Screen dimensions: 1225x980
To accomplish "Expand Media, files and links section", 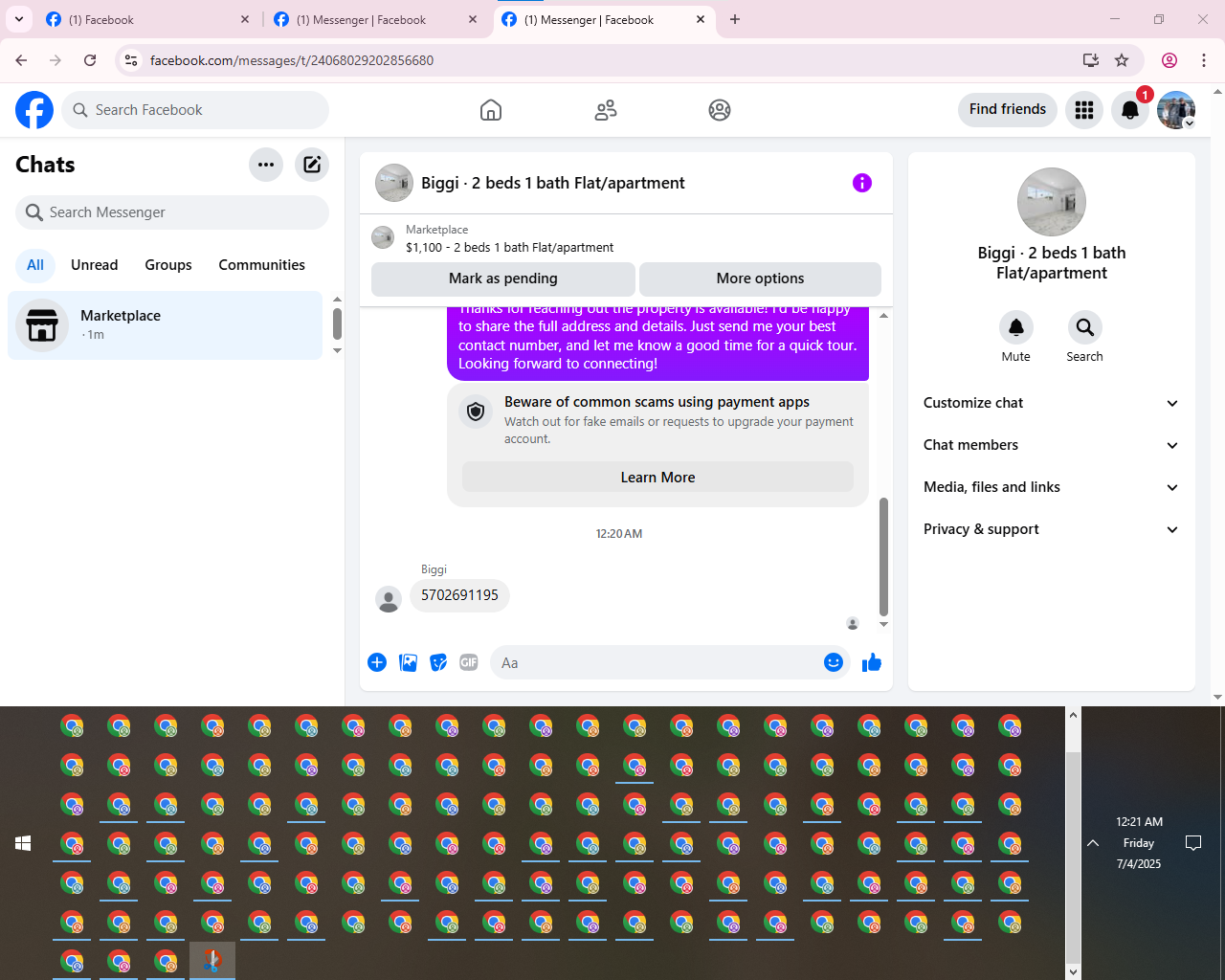I will [1051, 487].
